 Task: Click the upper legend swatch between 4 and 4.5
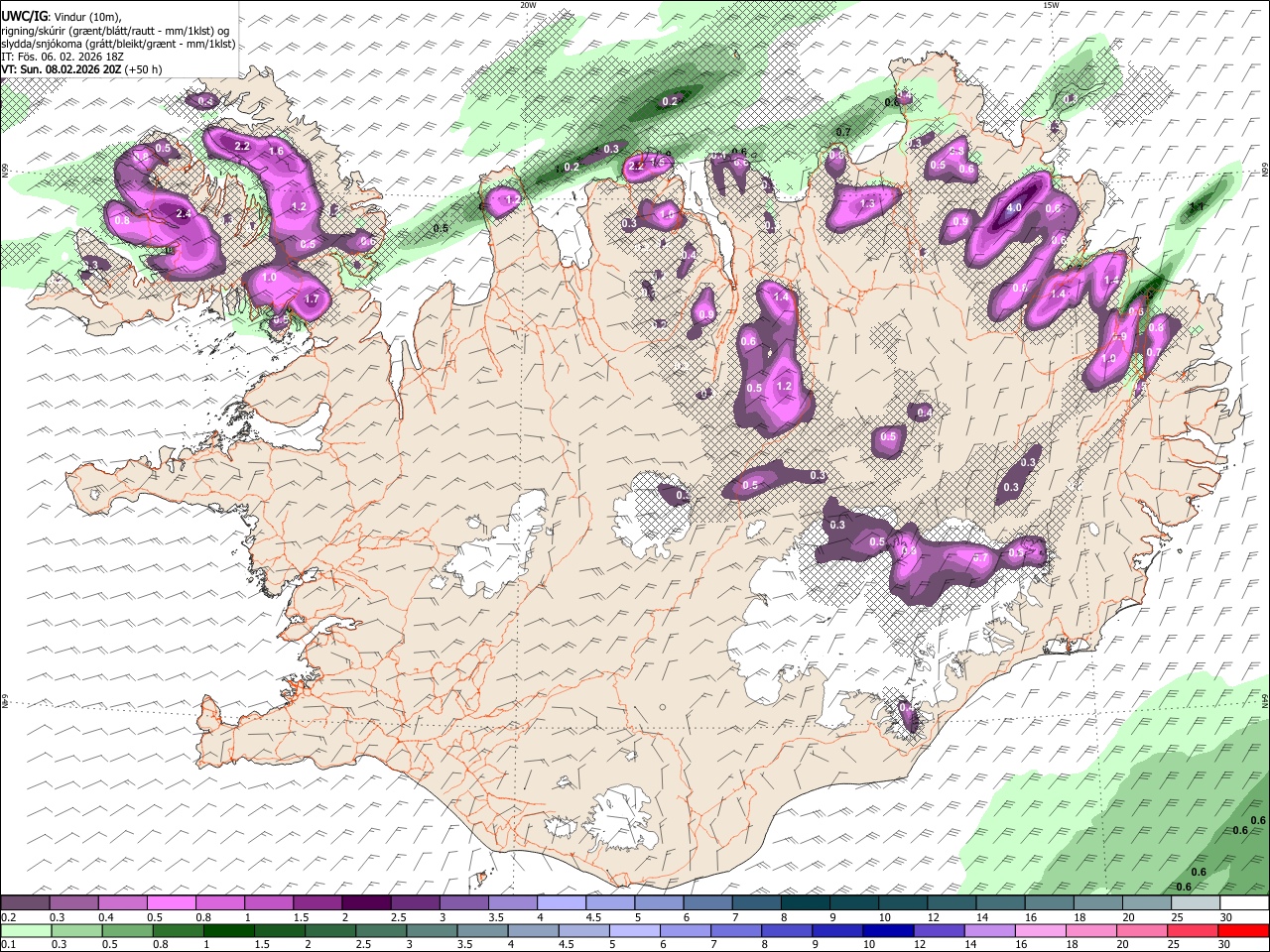[562, 902]
